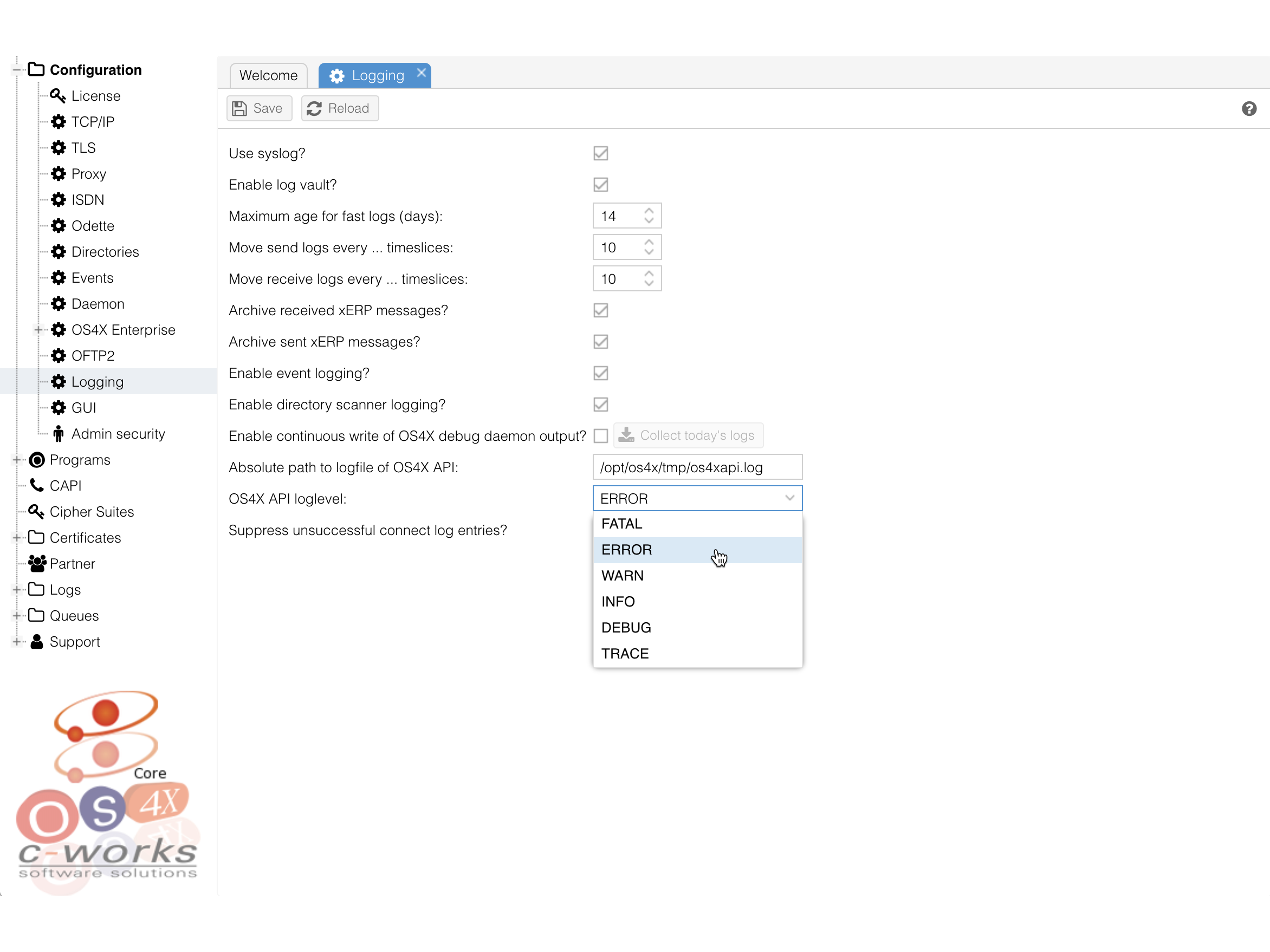Viewport: 1270px width, 952px height.
Task: Click the Proxy gear icon
Action: click(x=58, y=174)
